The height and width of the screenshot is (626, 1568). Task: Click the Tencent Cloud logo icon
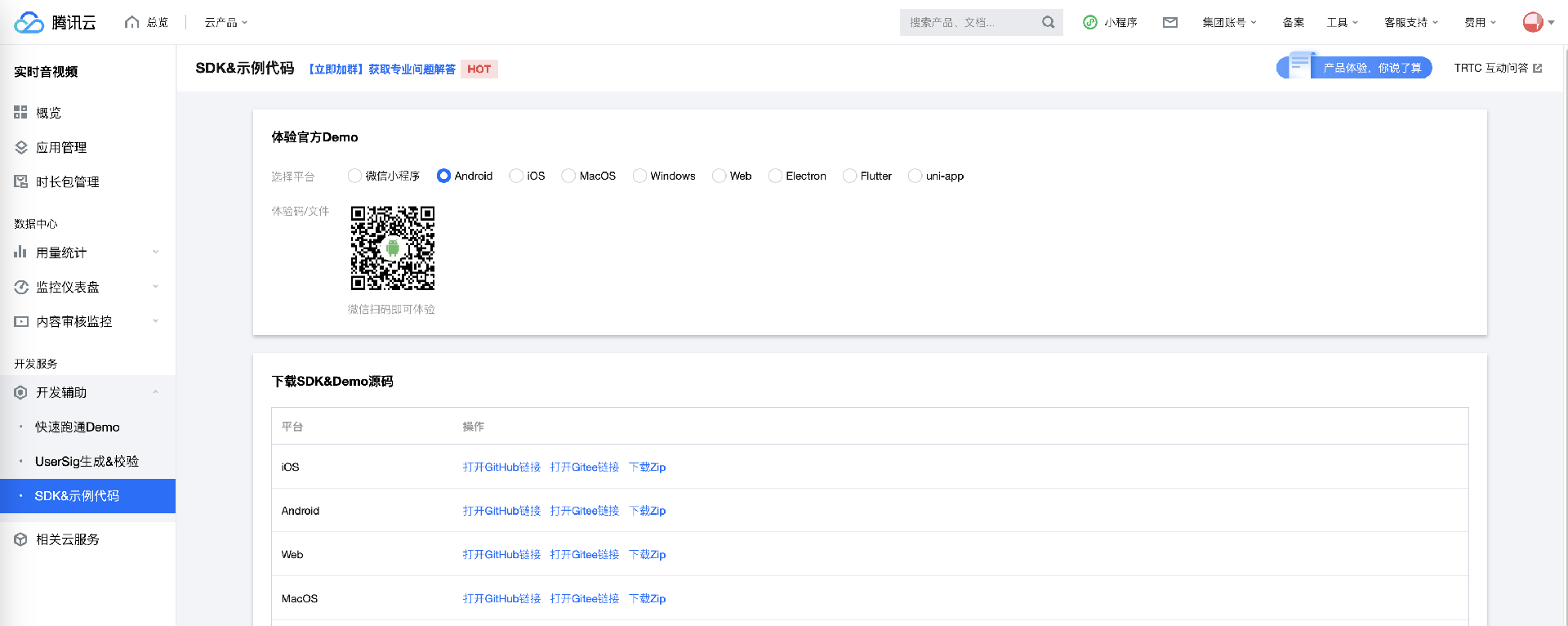29,22
